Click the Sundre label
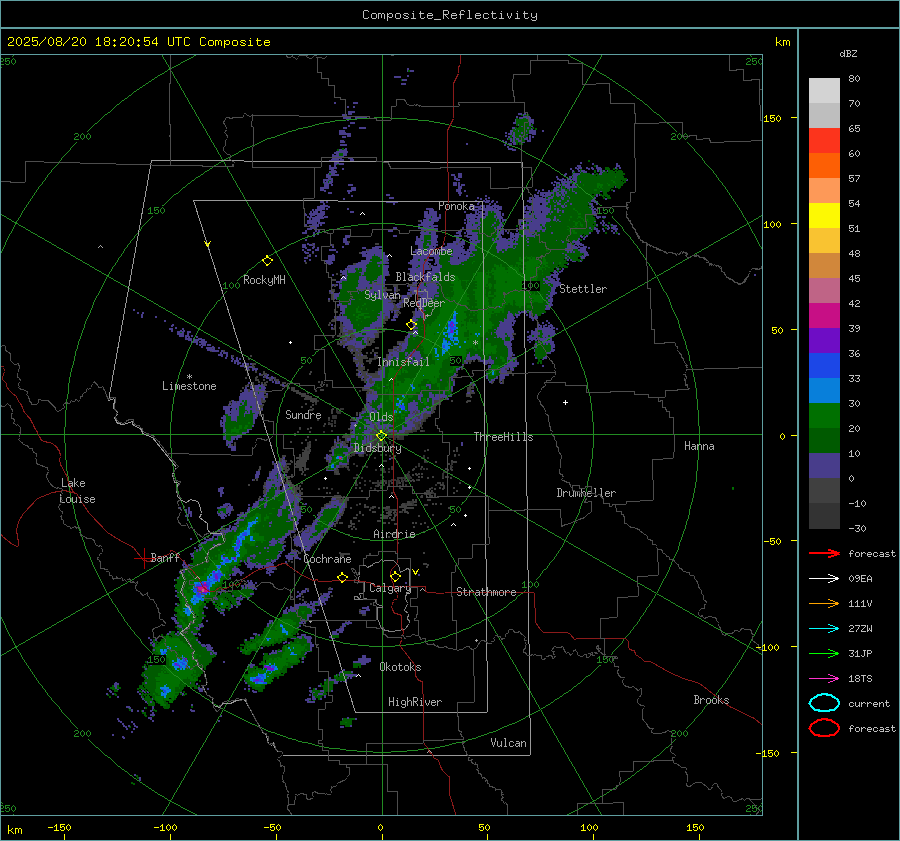Image resolution: width=900 pixels, height=841 pixels. click(303, 415)
